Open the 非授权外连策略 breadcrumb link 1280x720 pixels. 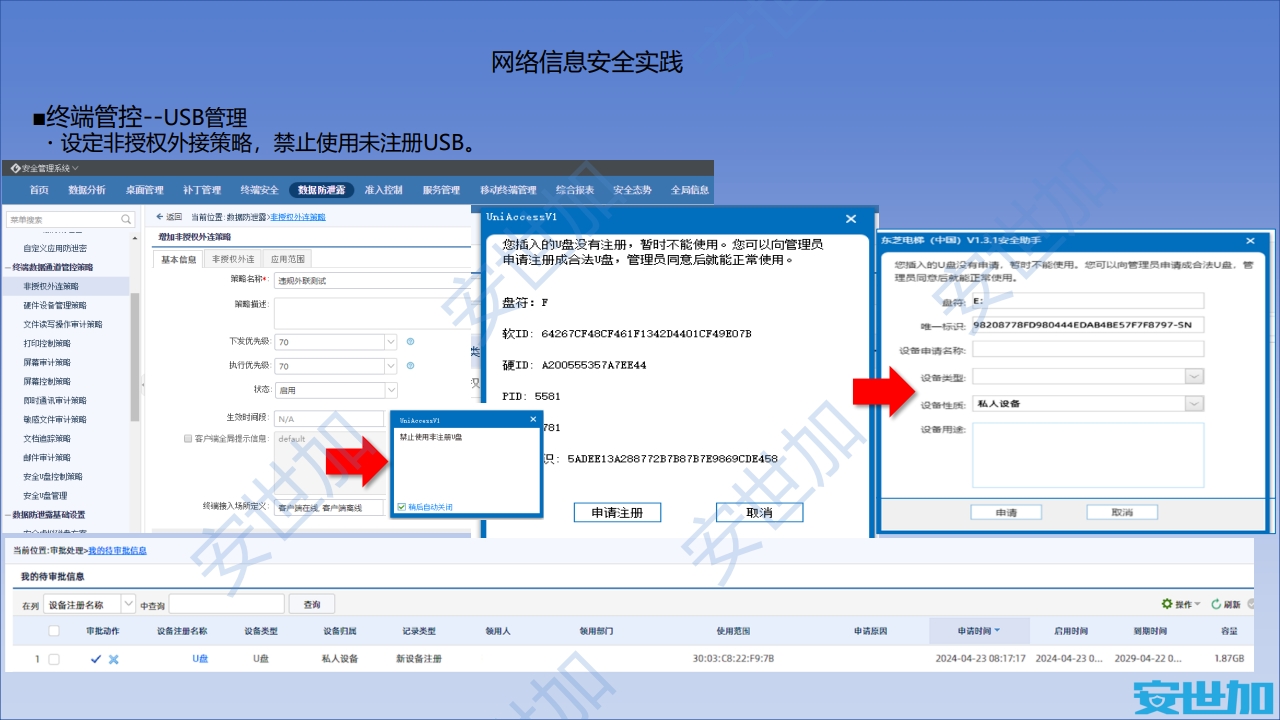click(x=297, y=217)
